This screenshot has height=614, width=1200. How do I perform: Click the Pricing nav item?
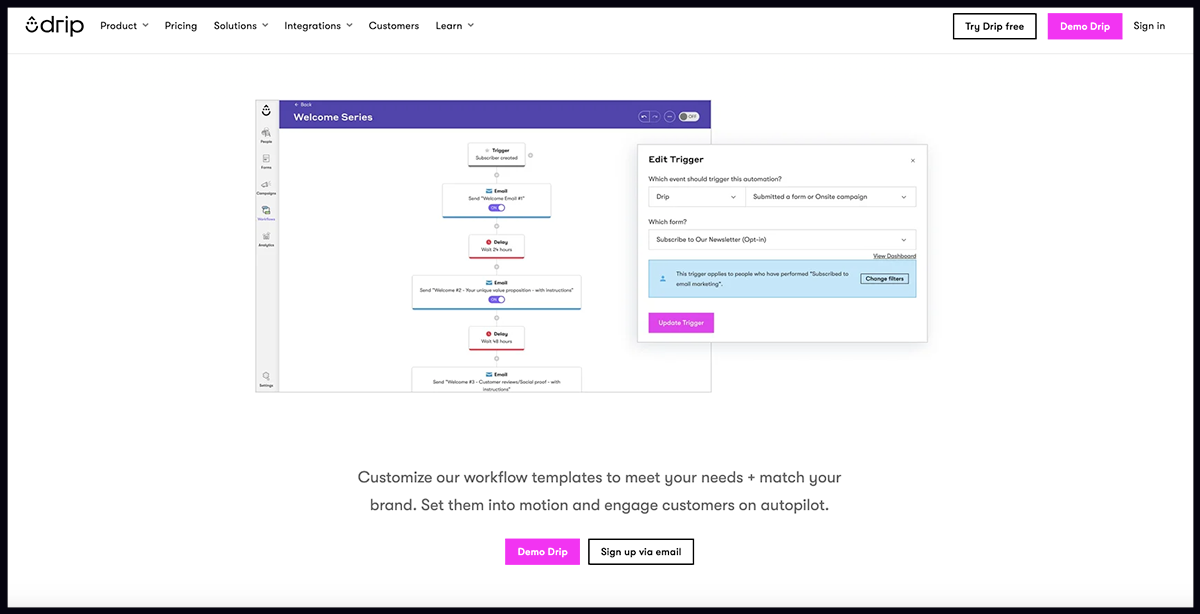(181, 26)
